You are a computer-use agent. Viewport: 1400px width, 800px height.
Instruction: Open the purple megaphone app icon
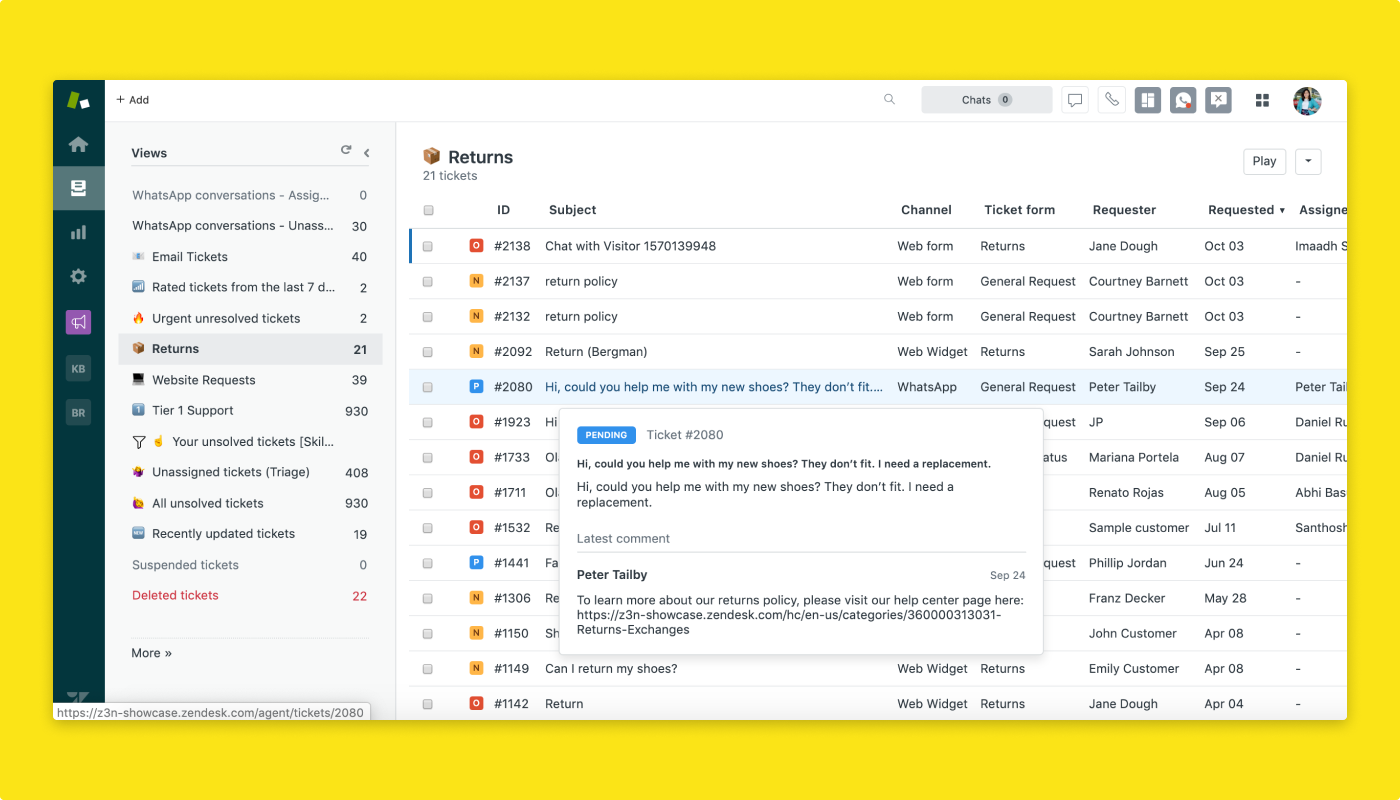tap(78, 322)
